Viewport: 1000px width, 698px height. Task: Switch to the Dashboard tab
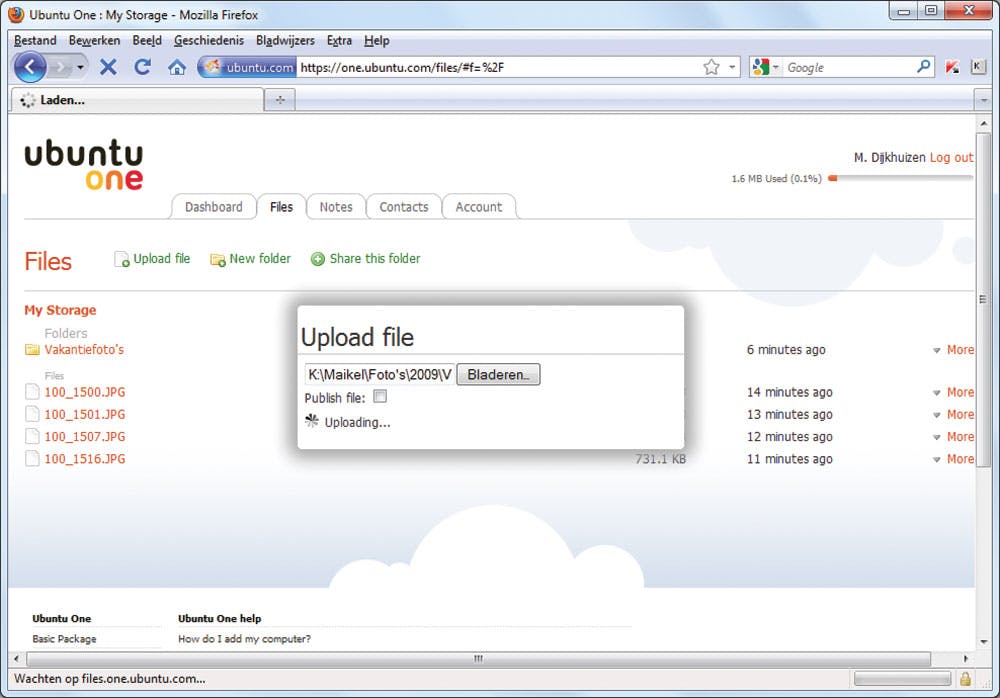click(214, 207)
